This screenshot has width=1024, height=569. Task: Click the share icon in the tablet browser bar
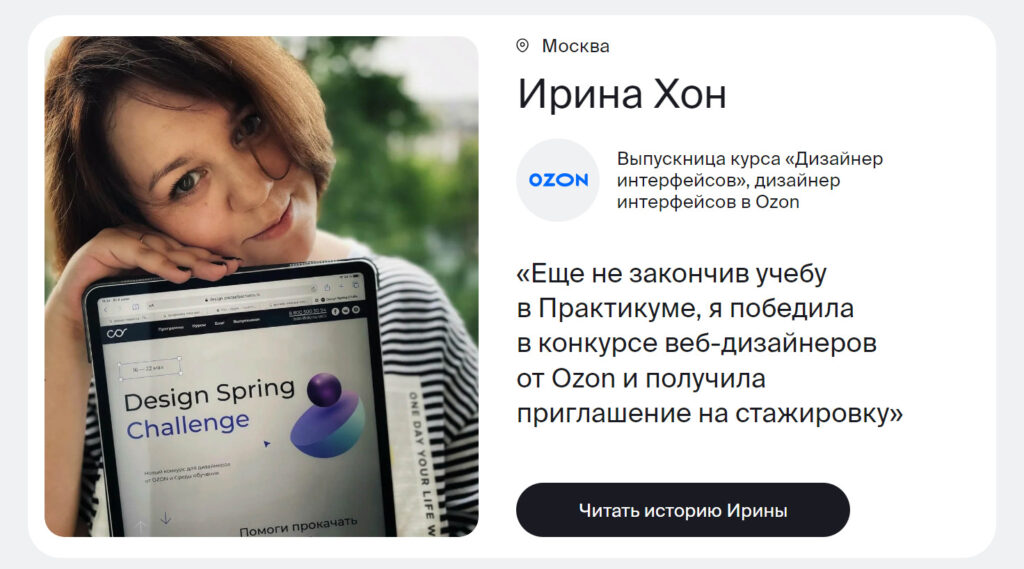(327, 287)
